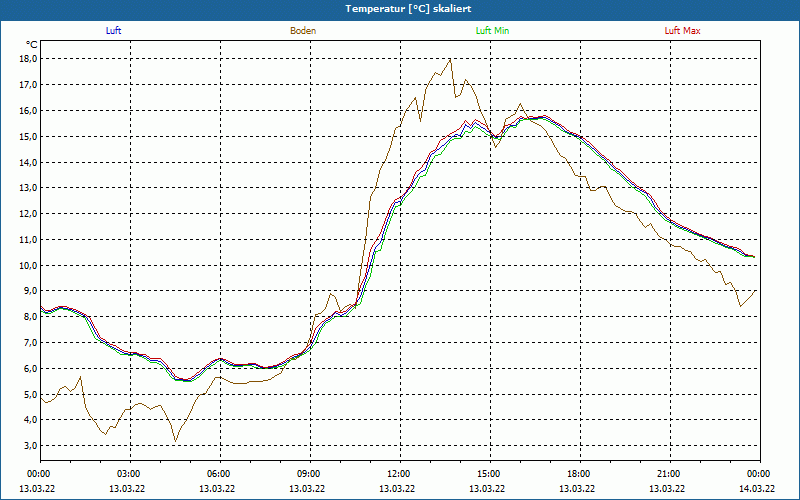Click the 11,0 y-axis value
The width and height of the screenshot is (800, 500).
coord(29,239)
